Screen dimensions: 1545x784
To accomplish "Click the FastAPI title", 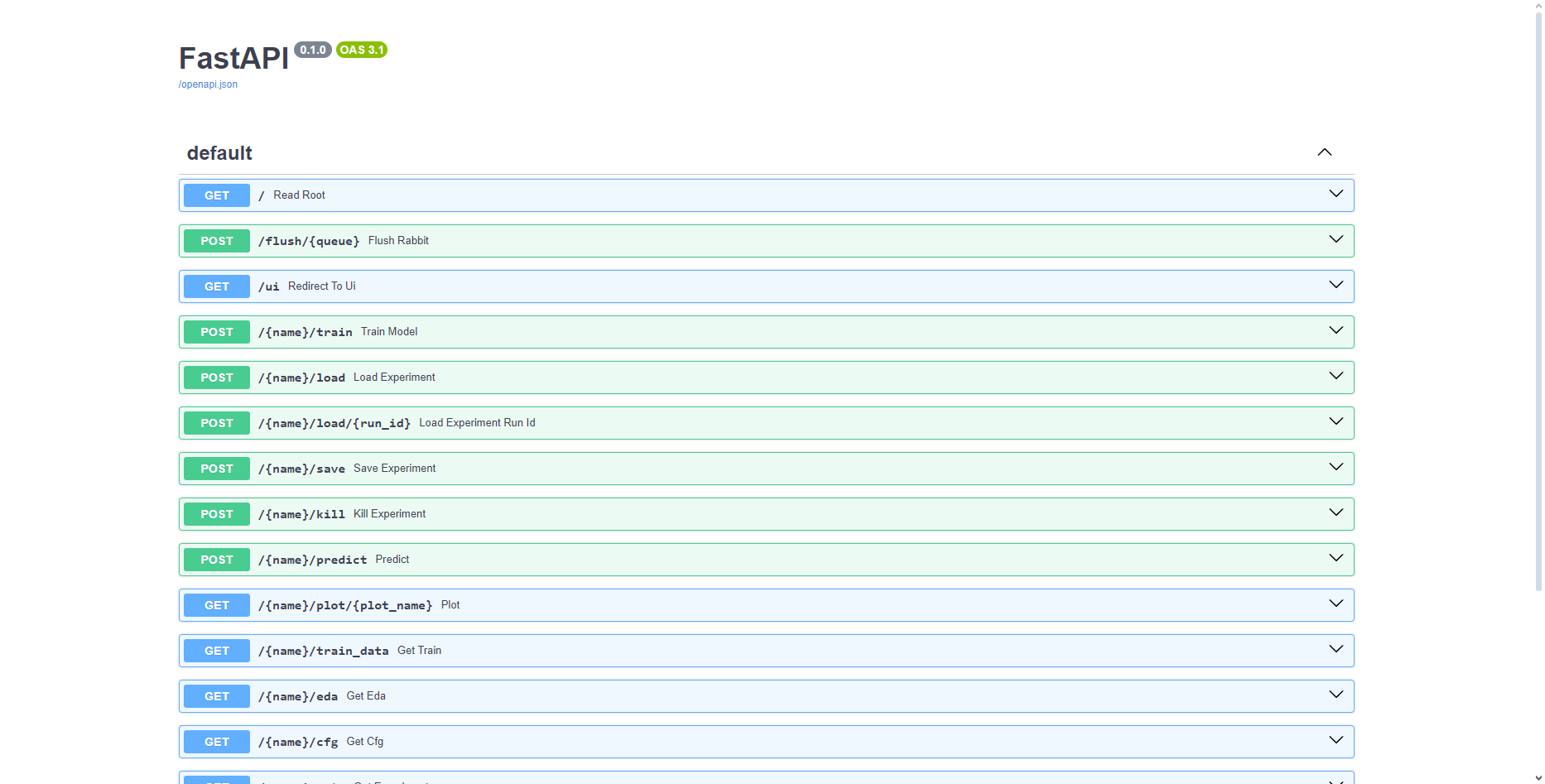I will point(233,58).
